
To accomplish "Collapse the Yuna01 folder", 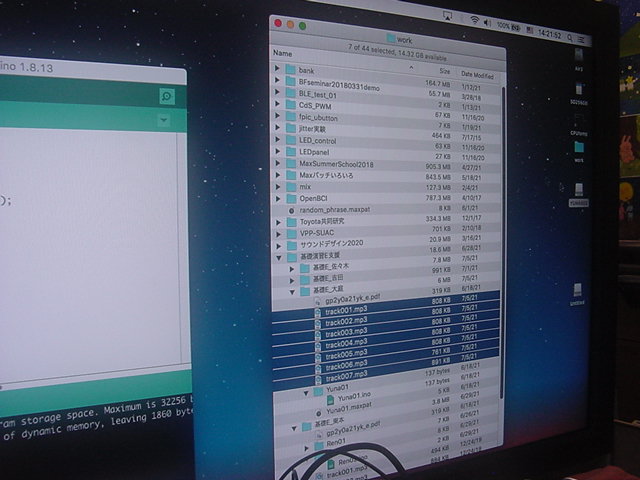I will [306, 393].
